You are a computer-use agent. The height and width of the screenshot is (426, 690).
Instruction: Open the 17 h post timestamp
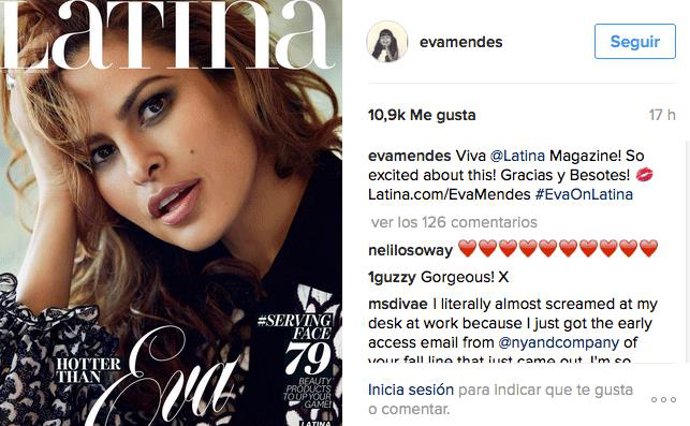coord(662,115)
